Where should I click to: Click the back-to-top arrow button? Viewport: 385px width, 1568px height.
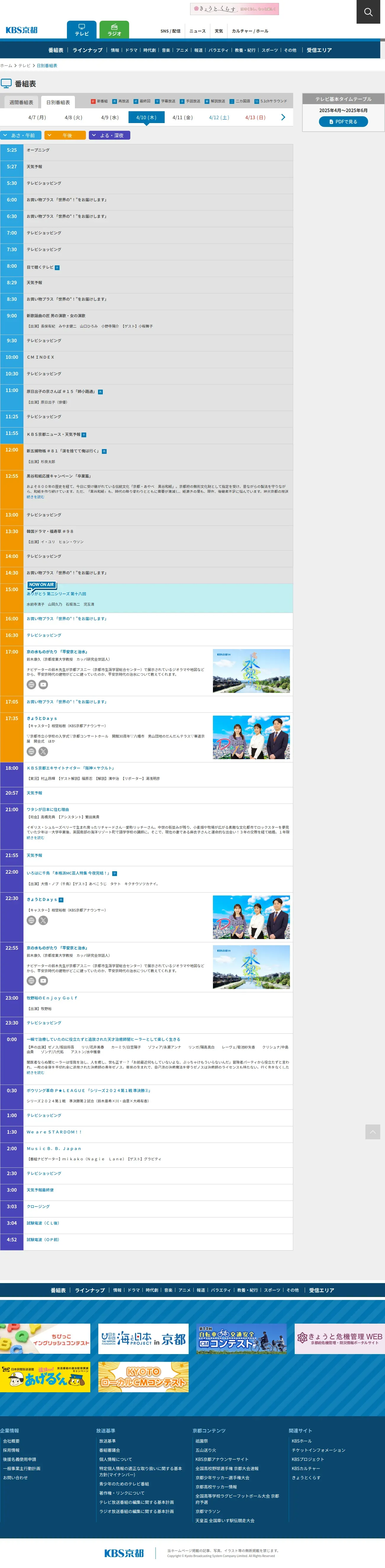373,1132
